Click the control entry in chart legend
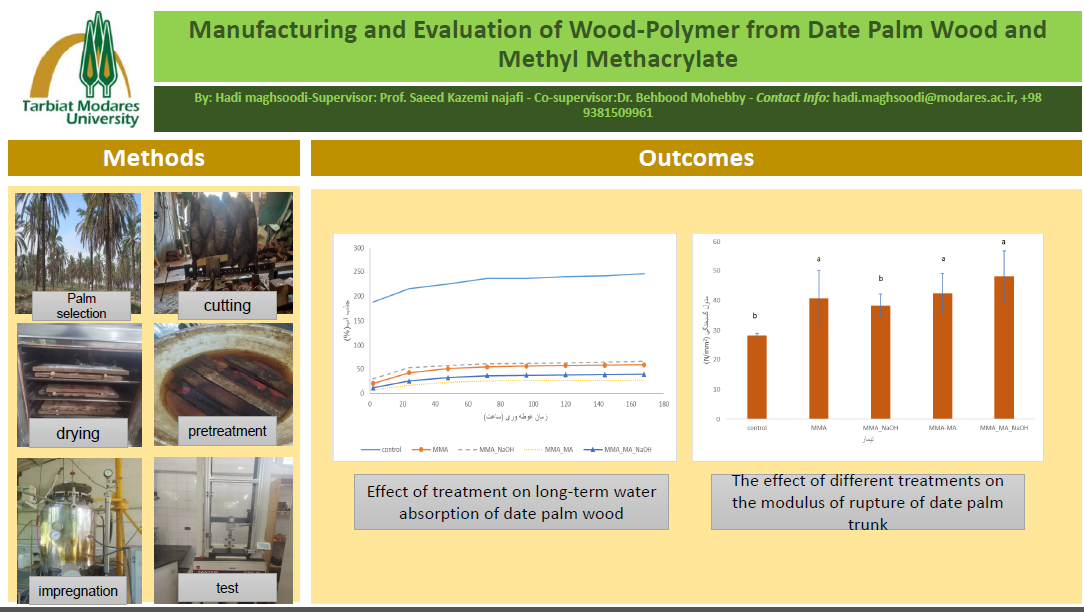The image size is (1084, 612). 385,449
